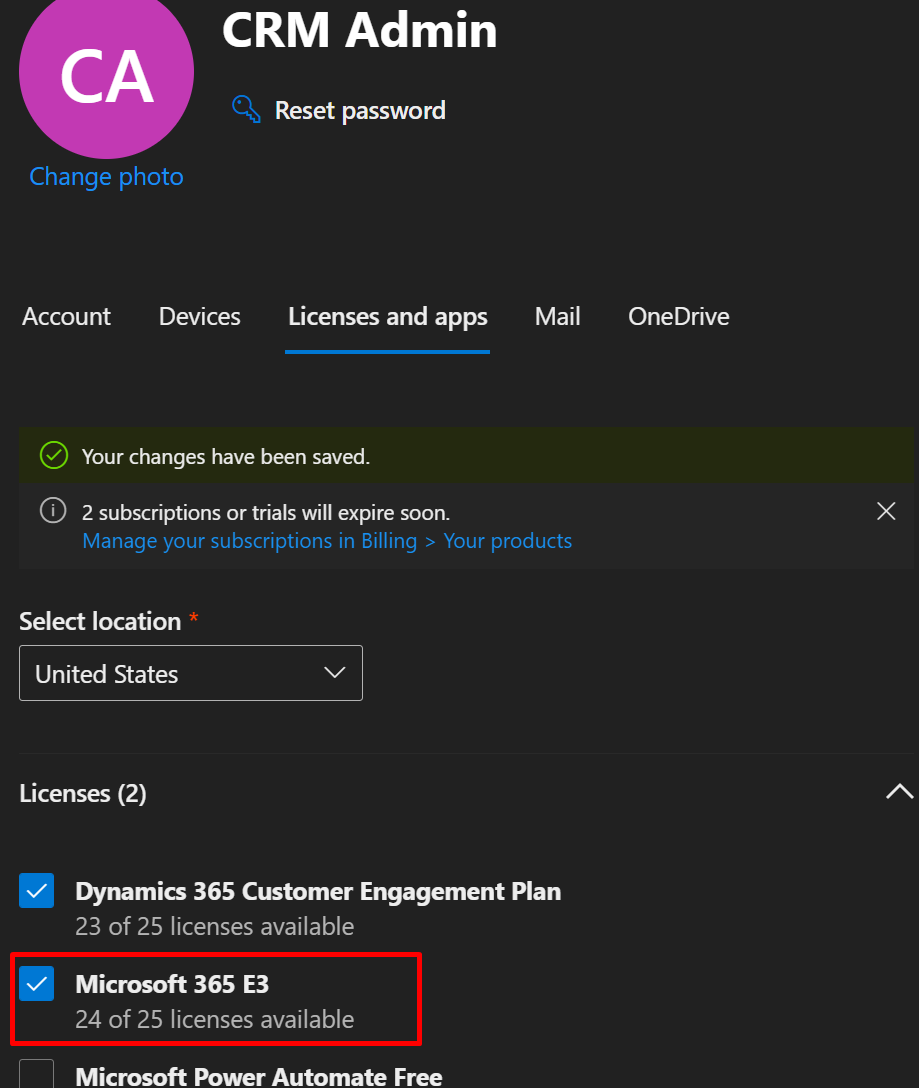
Task: Click the CRM Admin user name heading
Action: click(360, 30)
